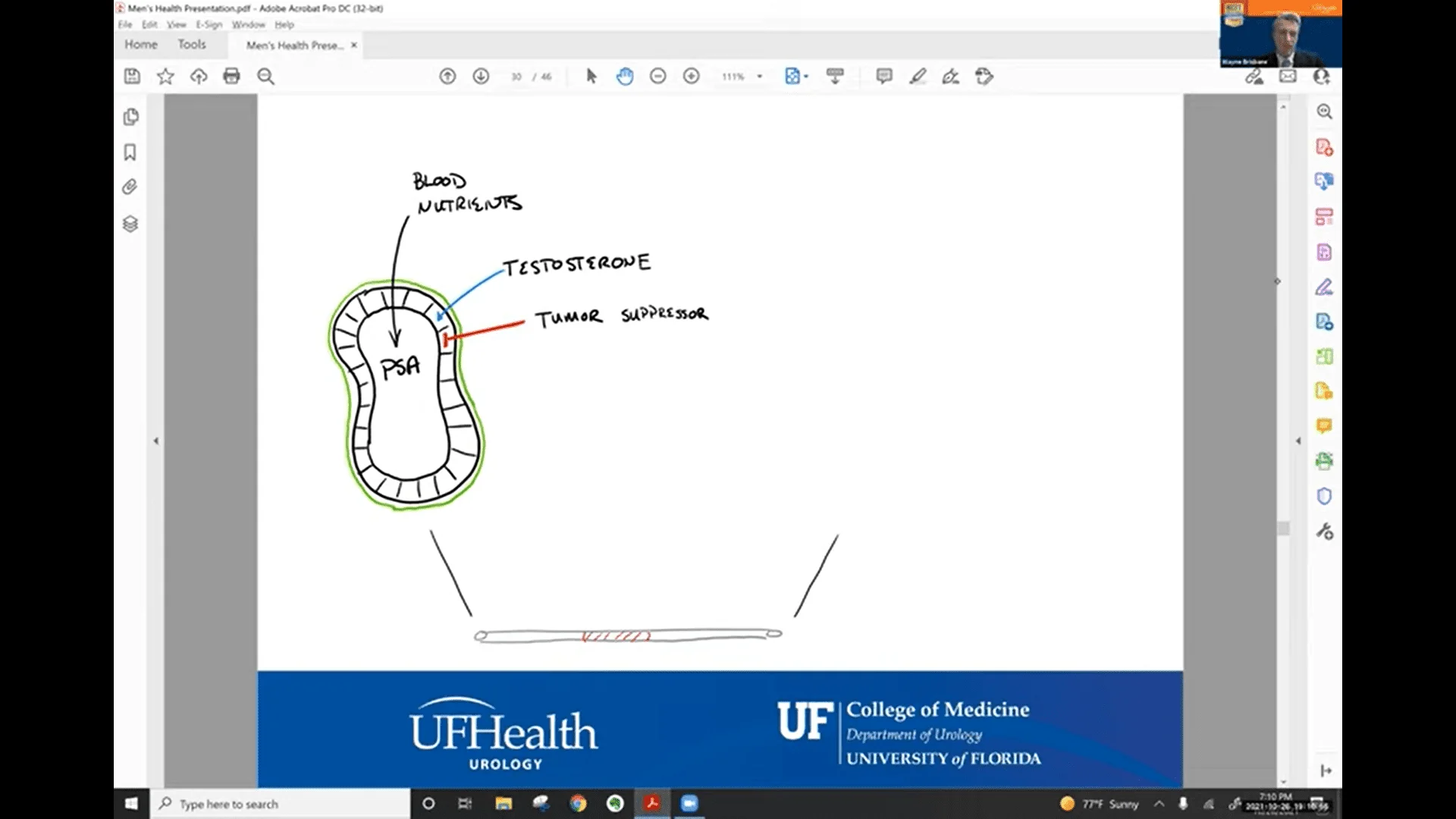Select the highlight pen tool
This screenshot has width=1456, height=819.
click(918, 76)
